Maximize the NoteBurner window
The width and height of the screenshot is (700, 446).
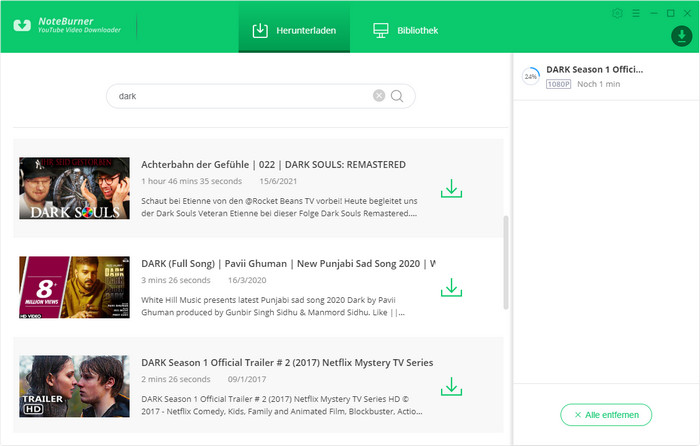click(x=671, y=13)
